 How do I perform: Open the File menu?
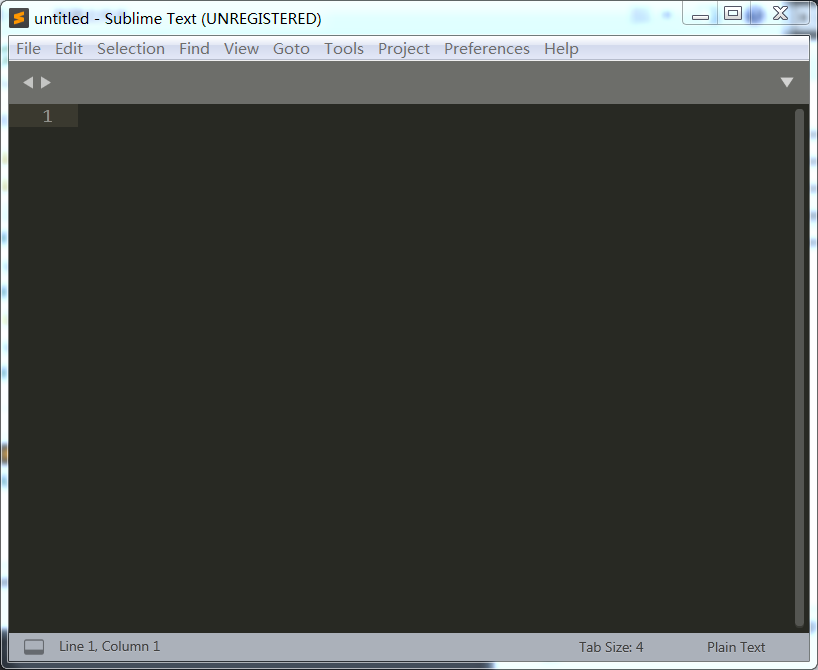pyautogui.click(x=29, y=49)
